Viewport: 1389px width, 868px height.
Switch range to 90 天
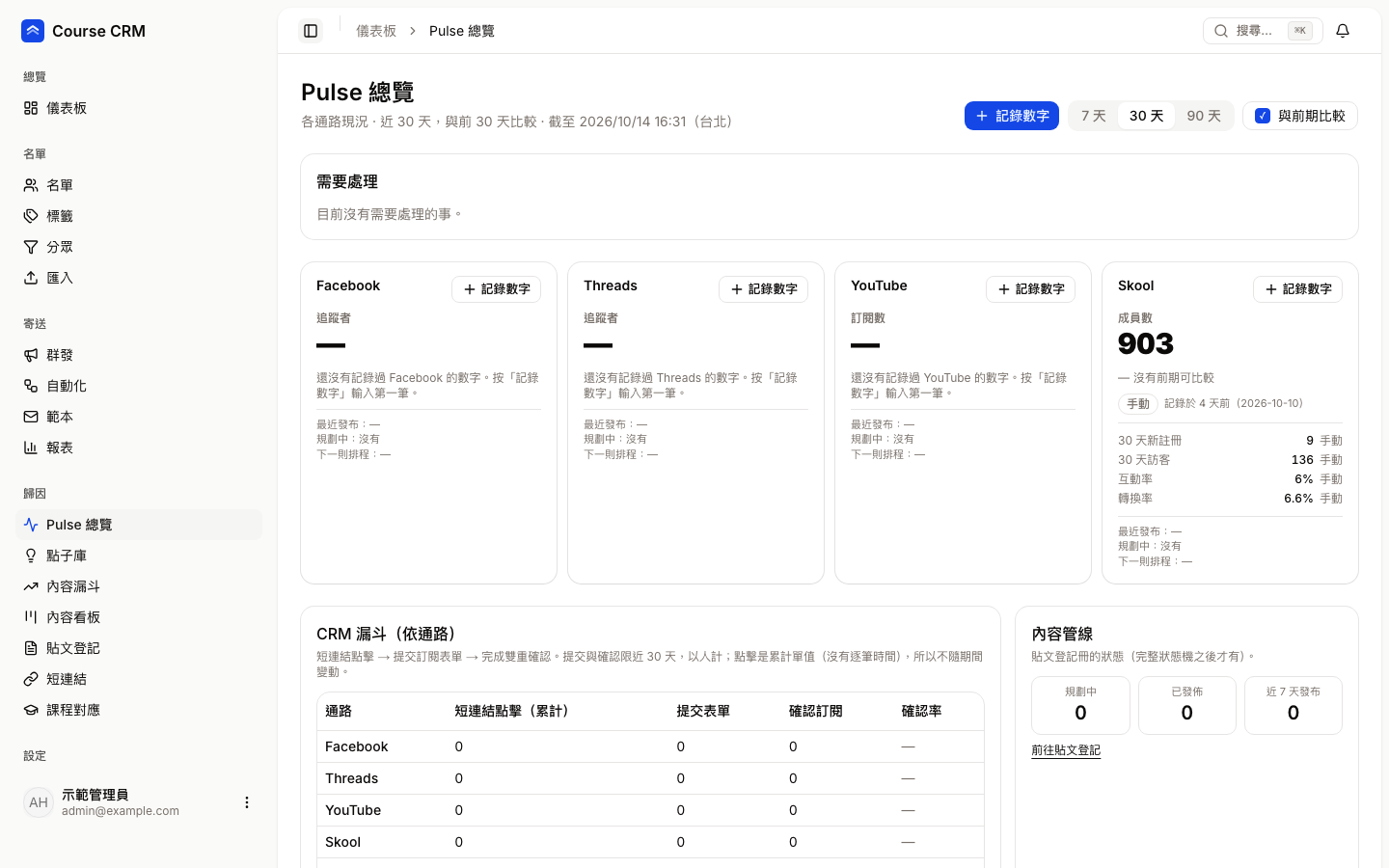[1204, 116]
